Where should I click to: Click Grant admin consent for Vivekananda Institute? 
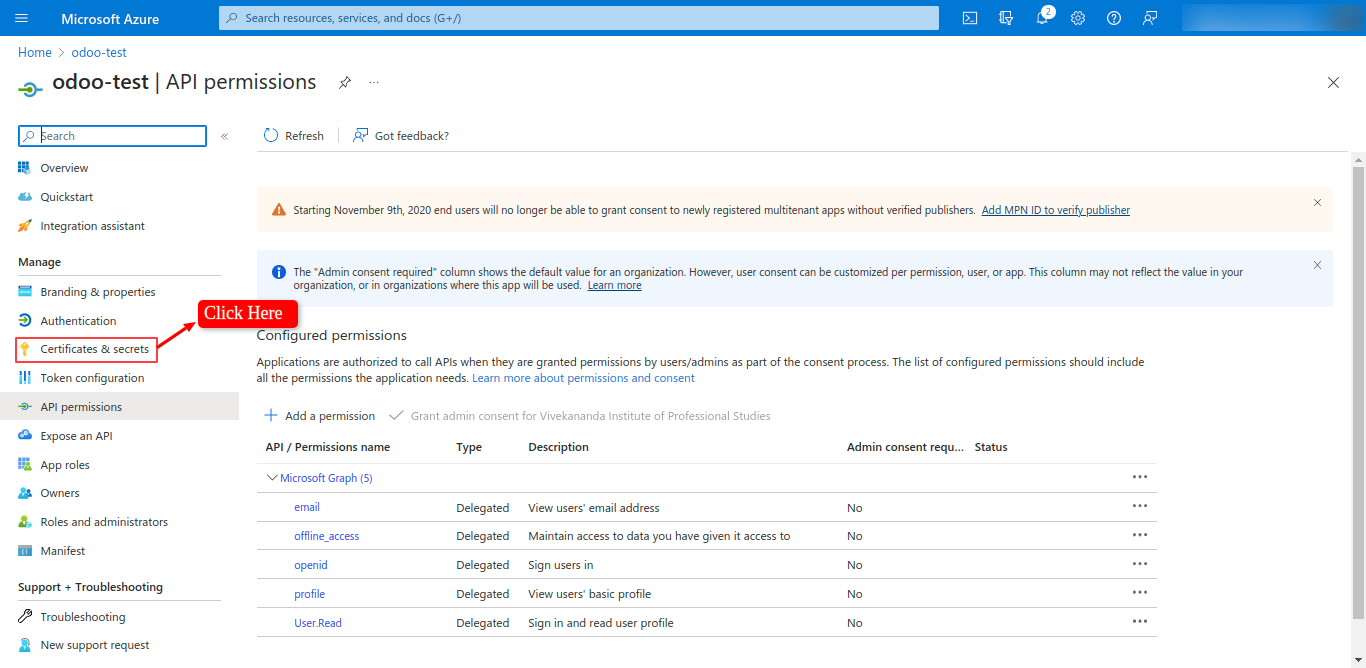point(579,416)
